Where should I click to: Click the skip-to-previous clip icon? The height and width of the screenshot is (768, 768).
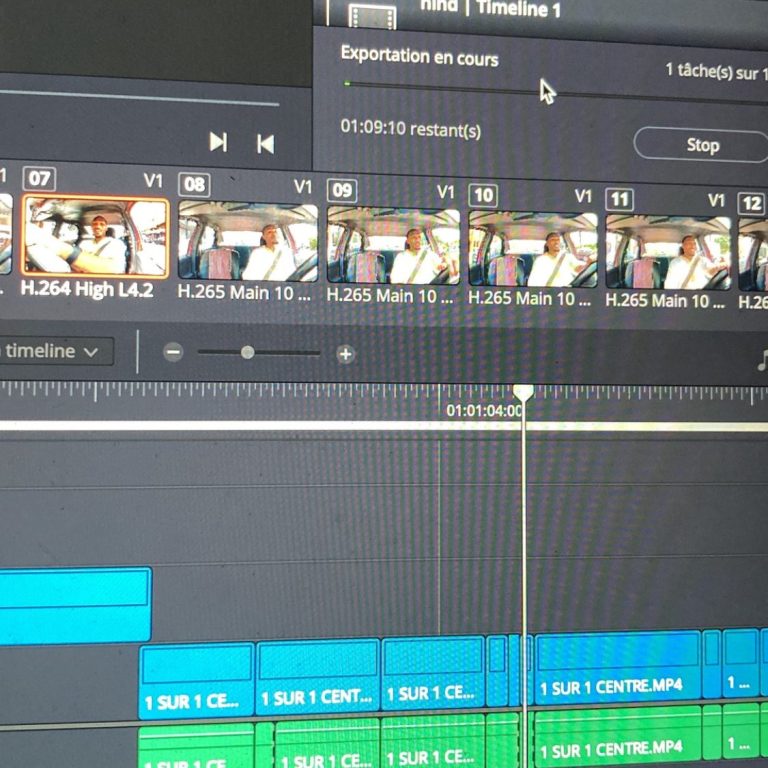coord(265,144)
